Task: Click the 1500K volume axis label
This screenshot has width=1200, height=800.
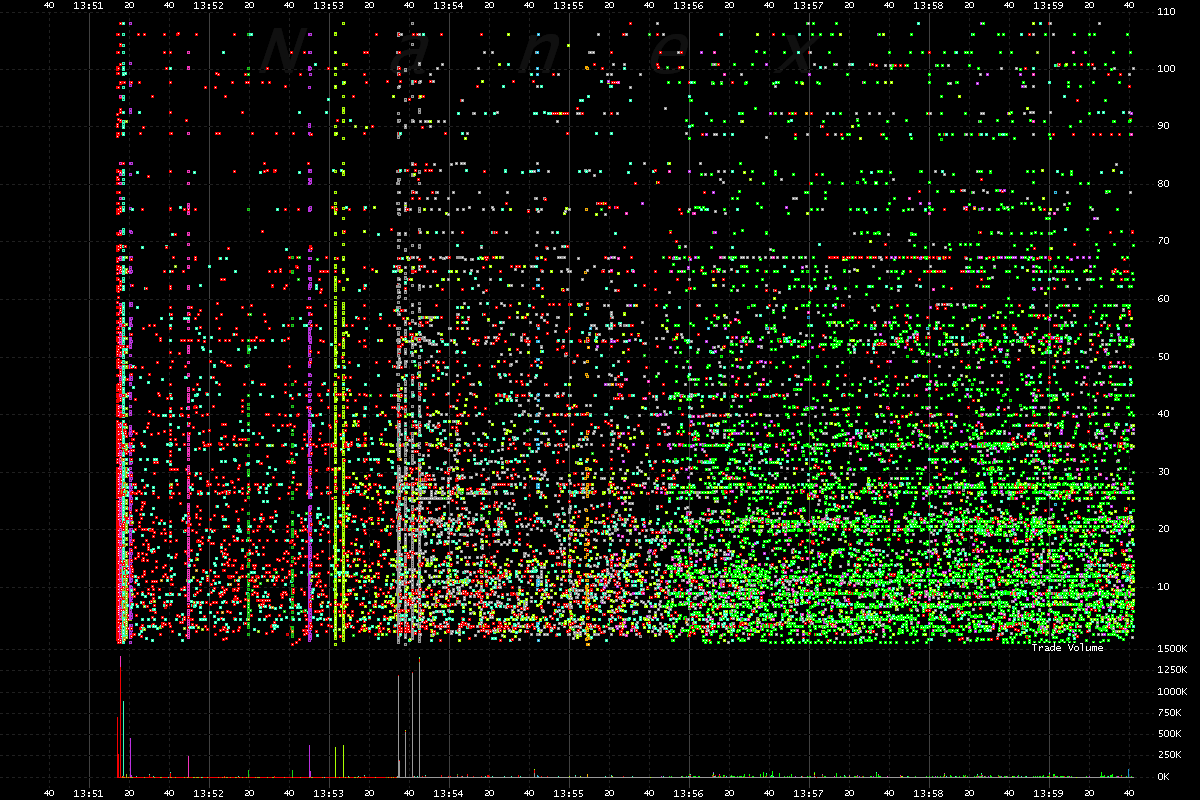Action: (x=1171, y=649)
